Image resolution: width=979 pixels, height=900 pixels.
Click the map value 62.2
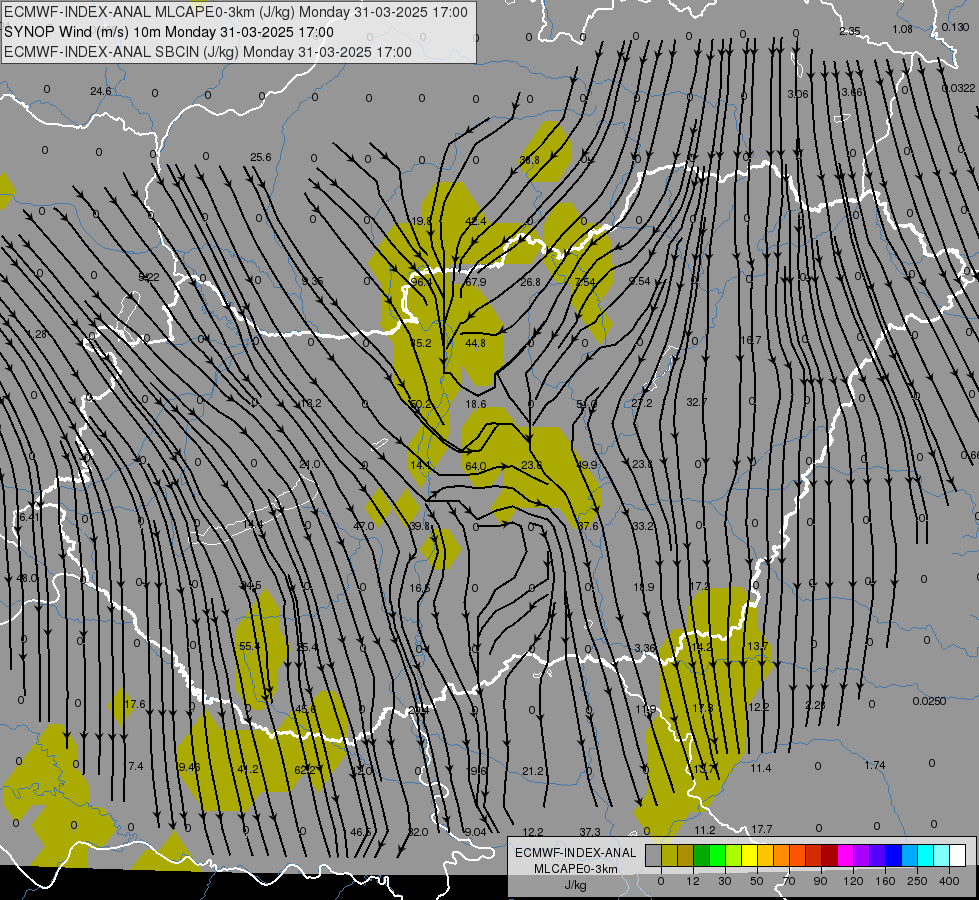tap(305, 770)
